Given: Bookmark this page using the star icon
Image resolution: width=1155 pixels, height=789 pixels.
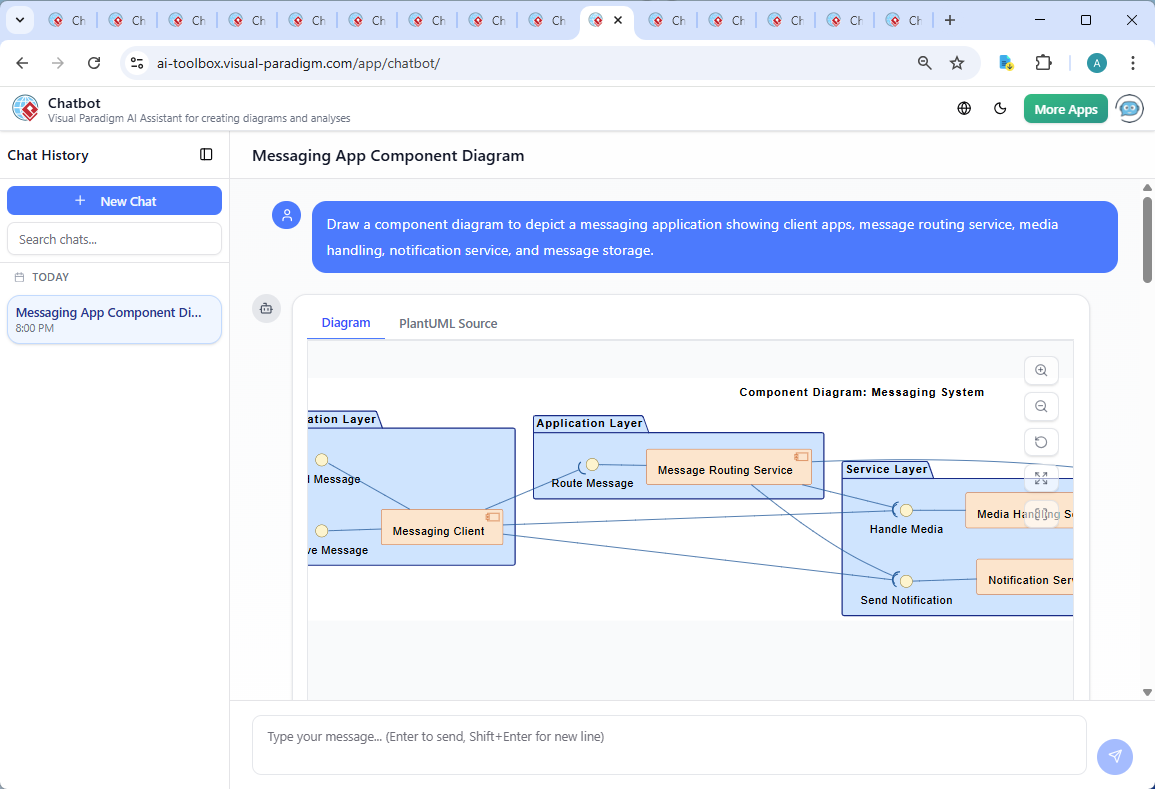Looking at the screenshot, I should pyautogui.click(x=957, y=62).
